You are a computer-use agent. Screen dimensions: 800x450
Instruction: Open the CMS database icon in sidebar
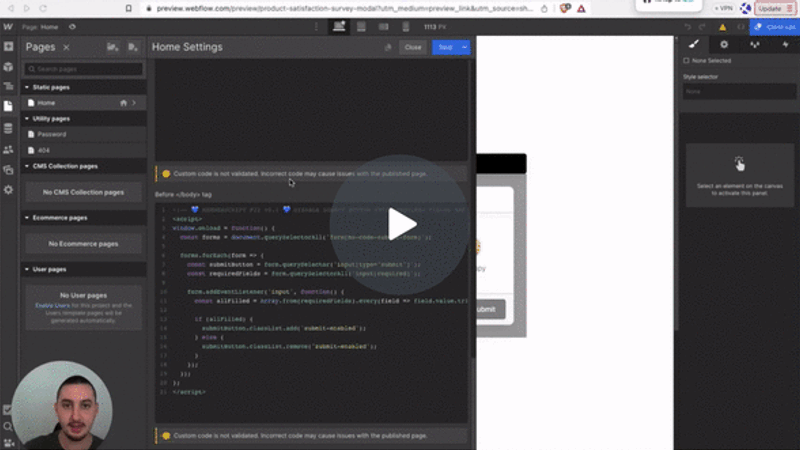tap(8, 128)
